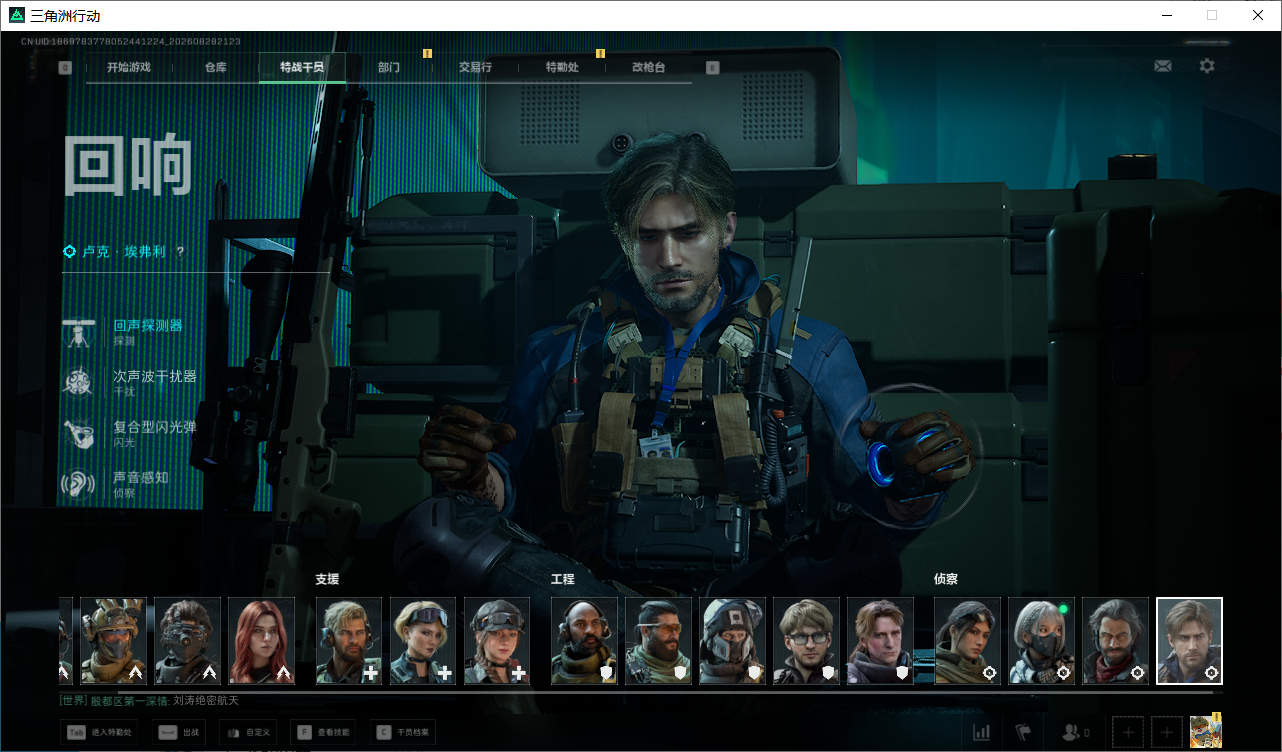The image size is (1282, 752).
Task: Choose the engineer with dark-rimmed glasses
Action: click(806, 641)
